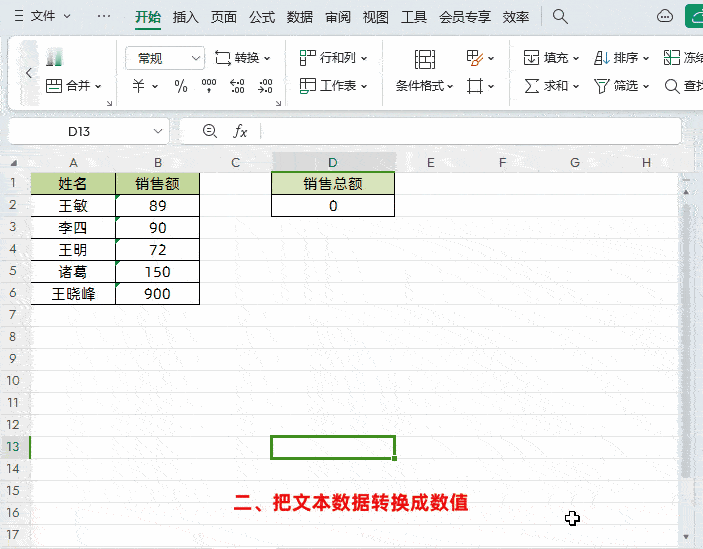The height and width of the screenshot is (549, 703).
Task: Open the Name Box dropdown arrow
Action: (158, 131)
